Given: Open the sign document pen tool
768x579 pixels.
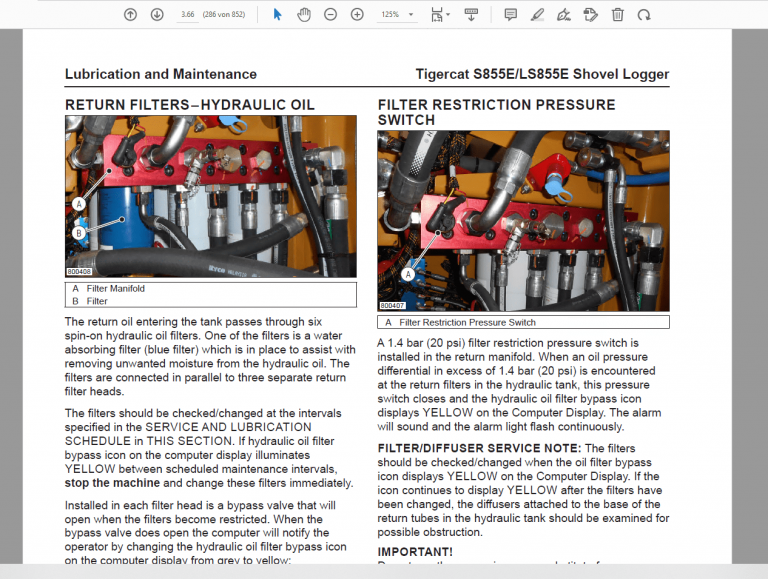Looking at the screenshot, I should pyautogui.click(x=564, y=15).
